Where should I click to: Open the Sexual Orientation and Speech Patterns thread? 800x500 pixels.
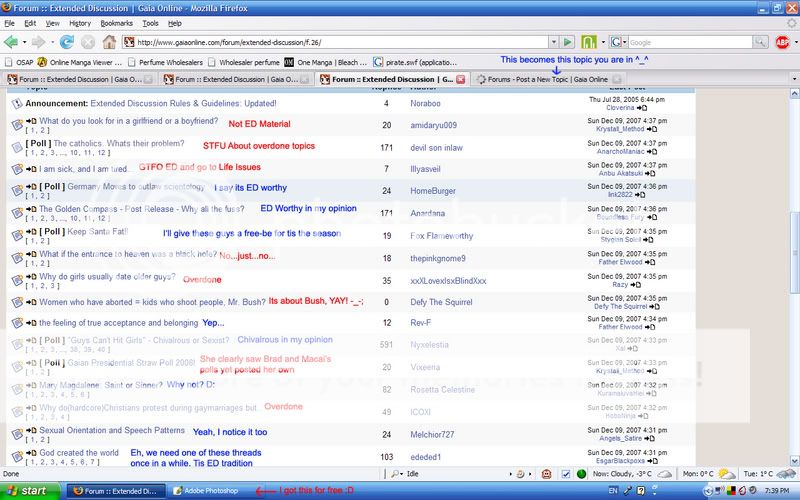[112, 430]
